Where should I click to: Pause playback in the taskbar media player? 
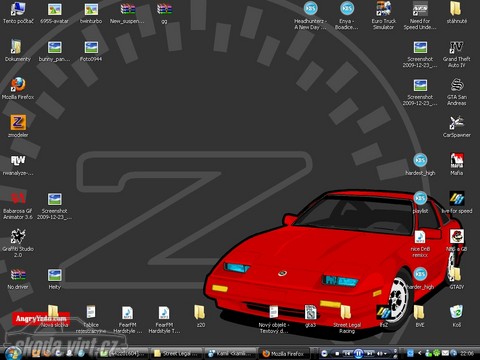tap(359, 353)
